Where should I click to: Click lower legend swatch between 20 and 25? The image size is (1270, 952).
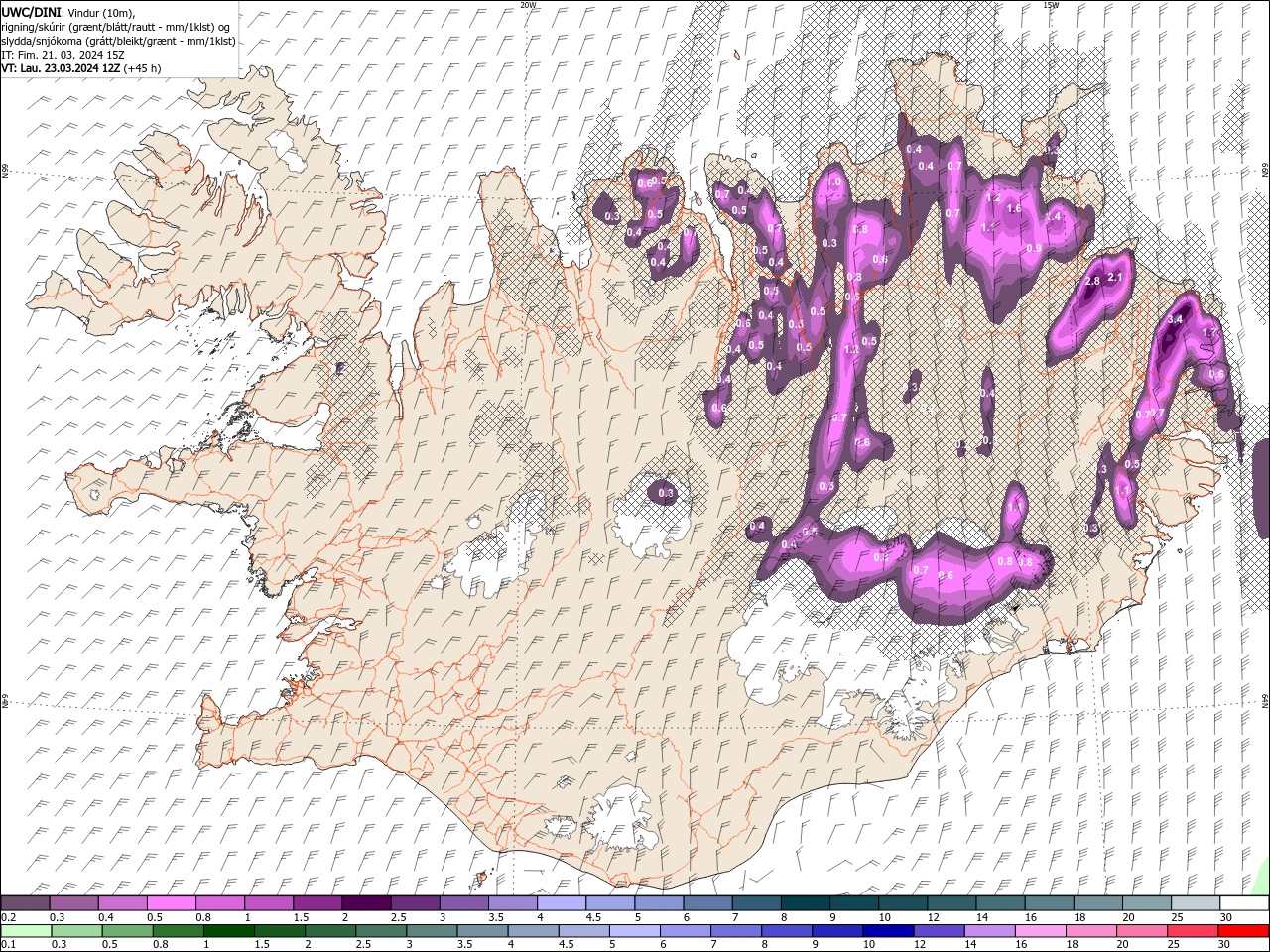(1141, 931)
